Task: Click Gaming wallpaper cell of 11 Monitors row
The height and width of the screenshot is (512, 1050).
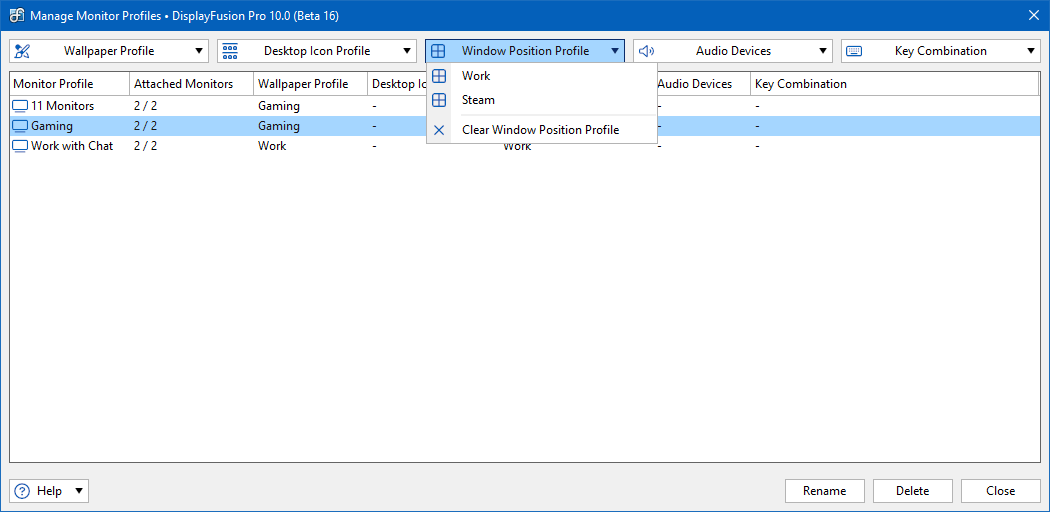Action: tap(279, 106)
